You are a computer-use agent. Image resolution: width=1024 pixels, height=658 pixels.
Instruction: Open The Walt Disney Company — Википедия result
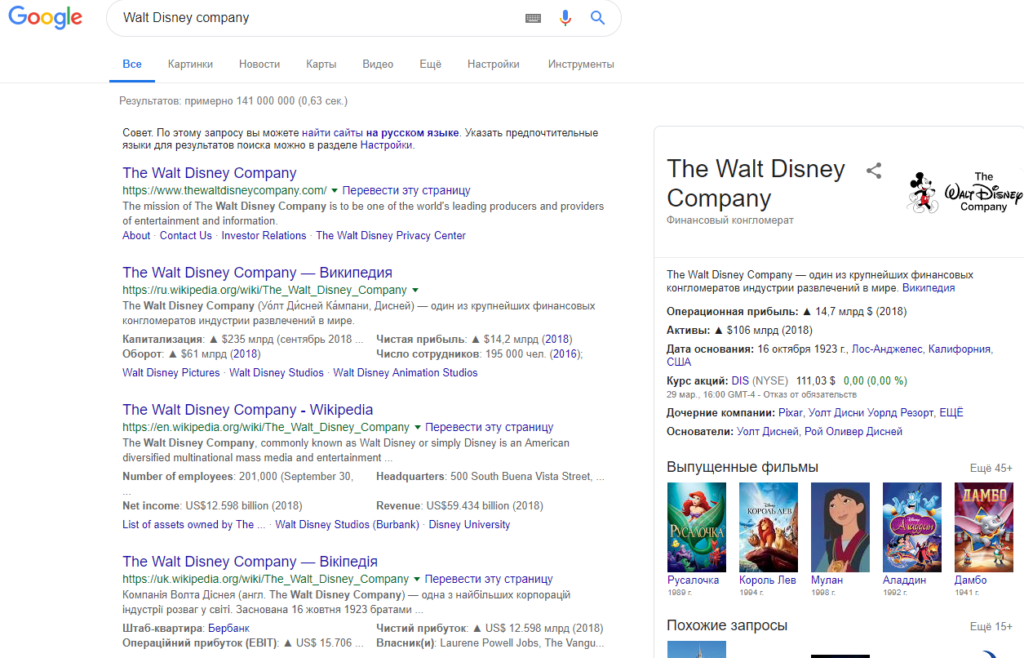click(x=257, y=273)
